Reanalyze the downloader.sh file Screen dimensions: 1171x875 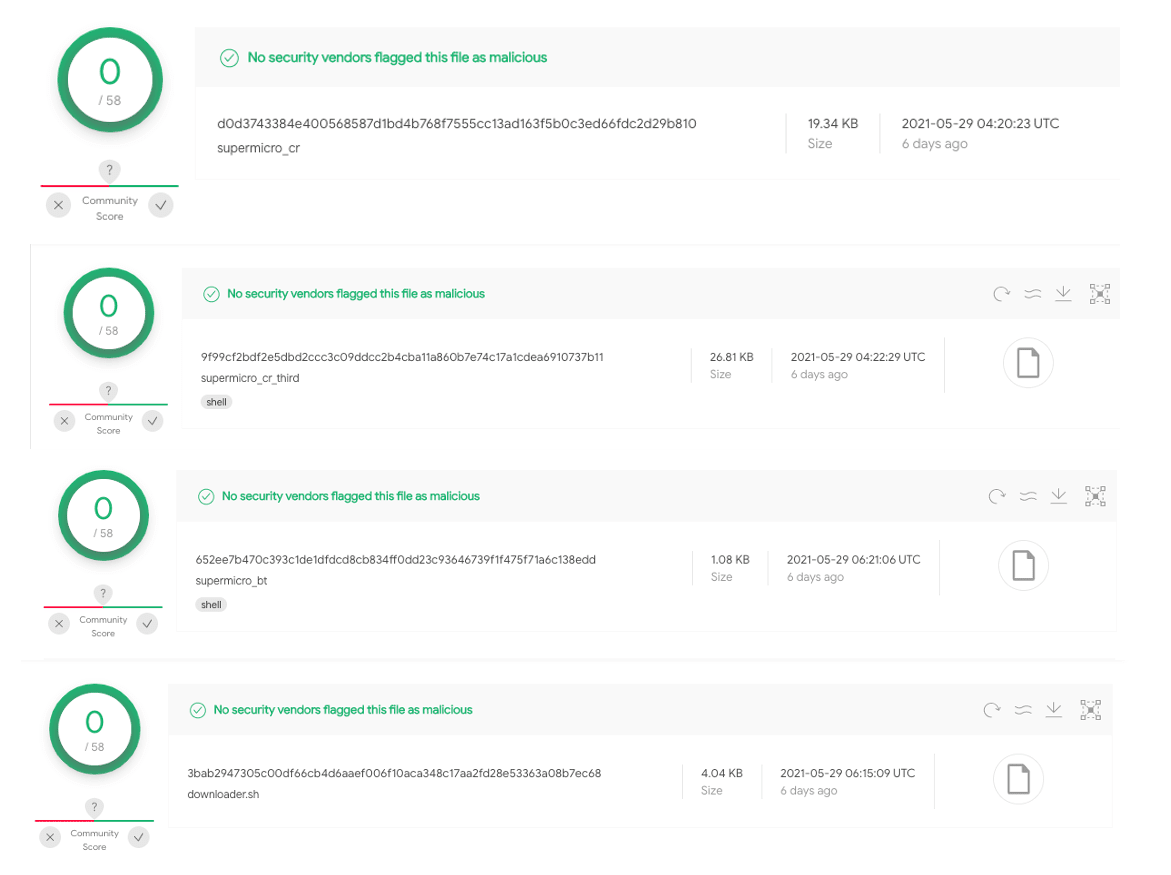pos(991,710)
